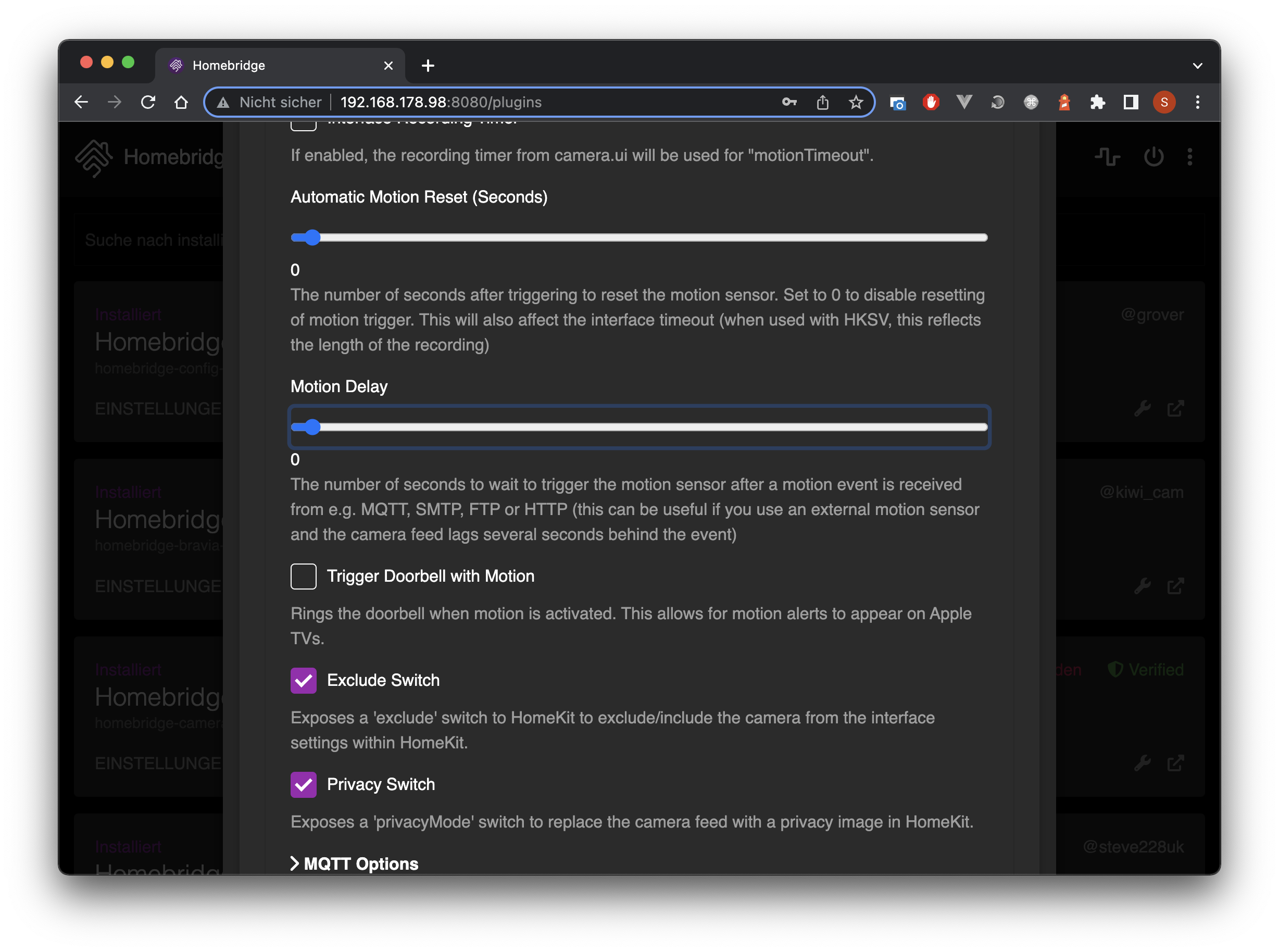Open browser extensions puzzle icon
The image size is (1279, 952).
pyautogui.click(x=1098, y=102)
